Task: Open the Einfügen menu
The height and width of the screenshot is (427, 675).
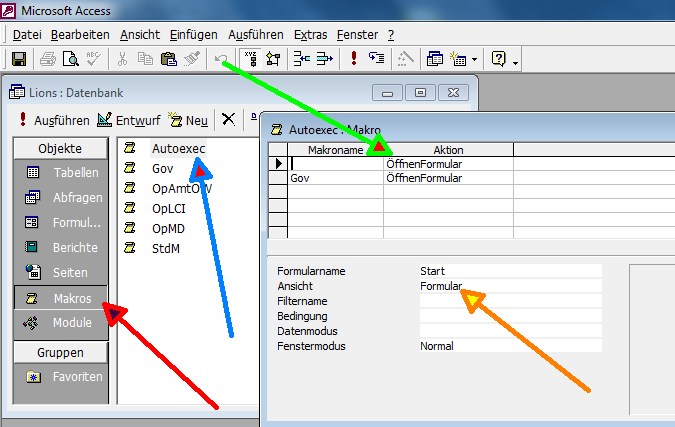Action: (x=193, y=35)
